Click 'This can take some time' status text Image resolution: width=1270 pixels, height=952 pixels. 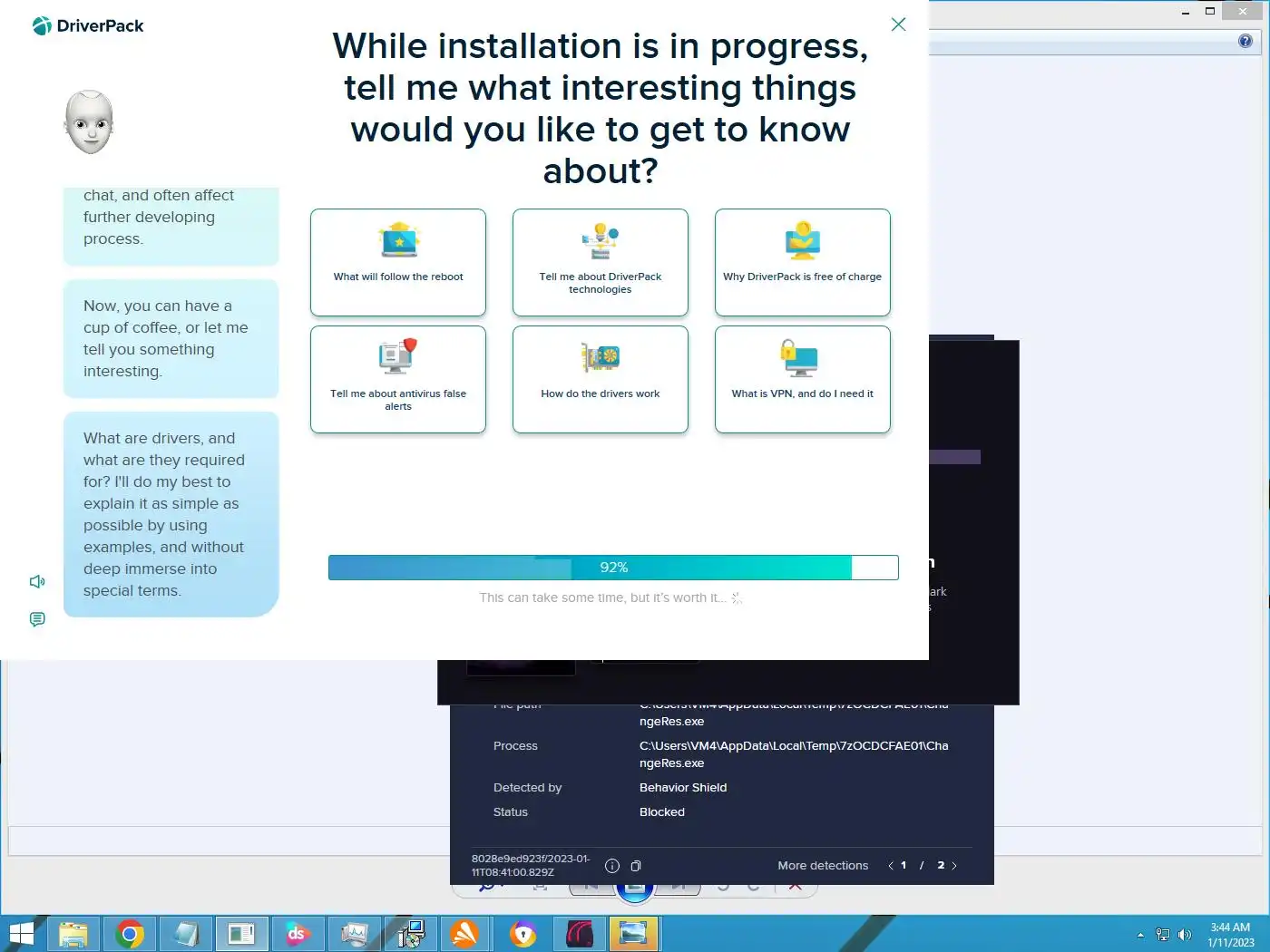(x=603, y=597)
